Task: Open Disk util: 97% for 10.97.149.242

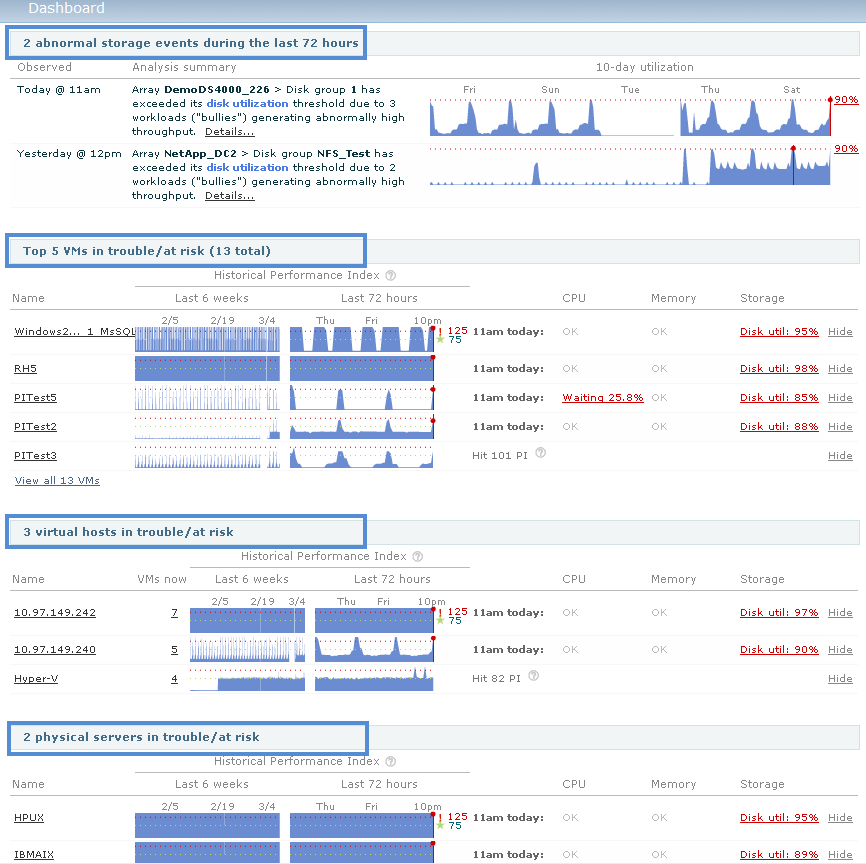Action: (779, 613)
